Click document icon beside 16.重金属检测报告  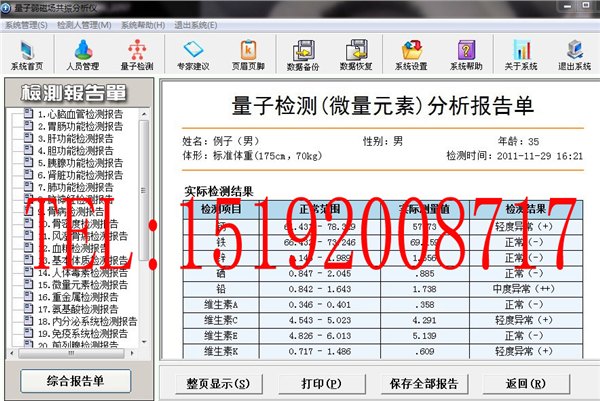coord(28,296)
